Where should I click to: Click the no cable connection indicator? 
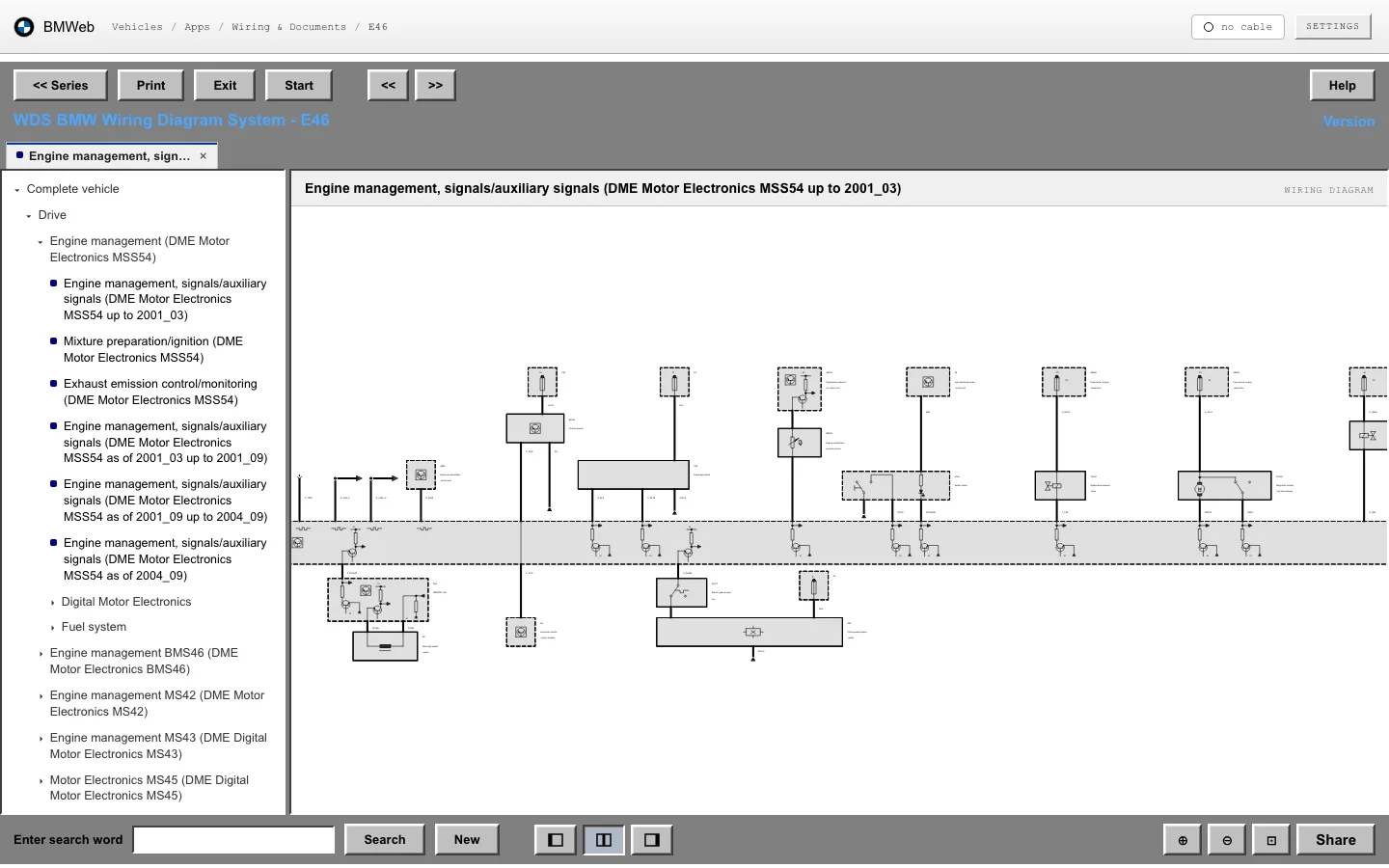[x=1238, y=27]
